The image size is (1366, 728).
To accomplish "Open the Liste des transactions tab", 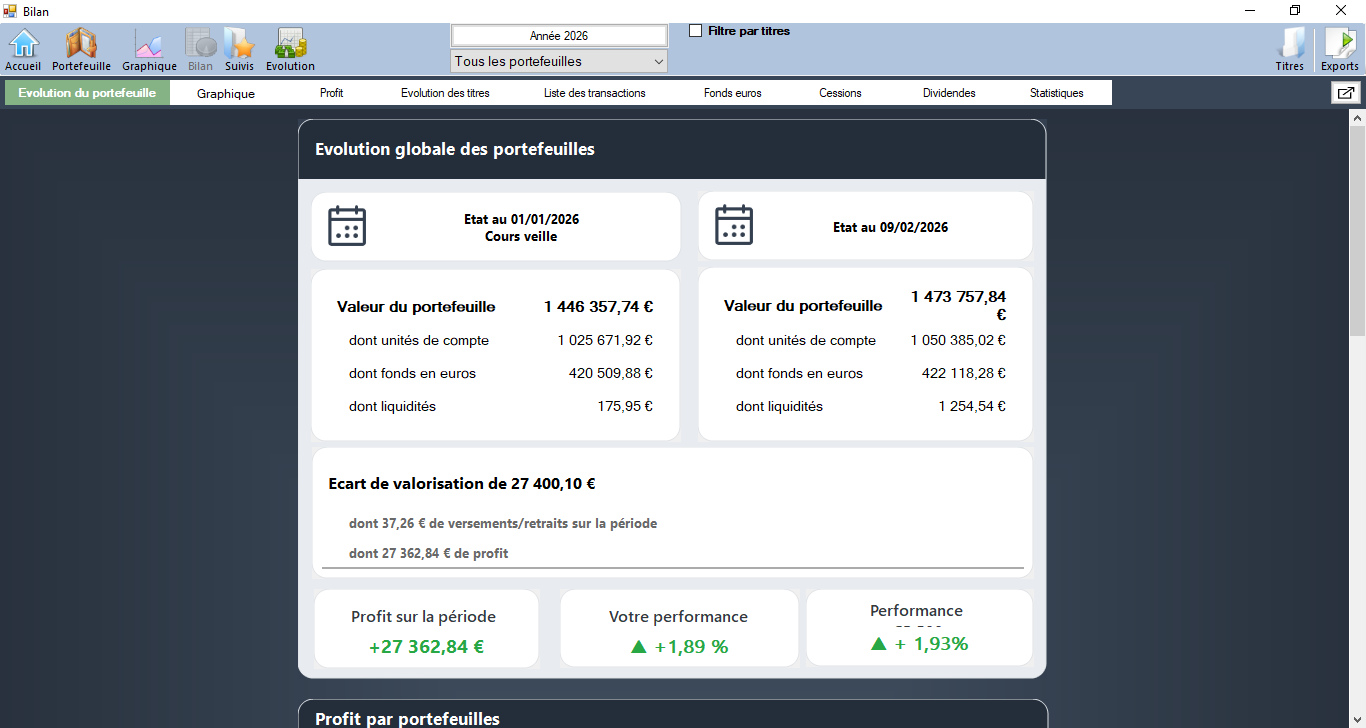I will (594, 93).
